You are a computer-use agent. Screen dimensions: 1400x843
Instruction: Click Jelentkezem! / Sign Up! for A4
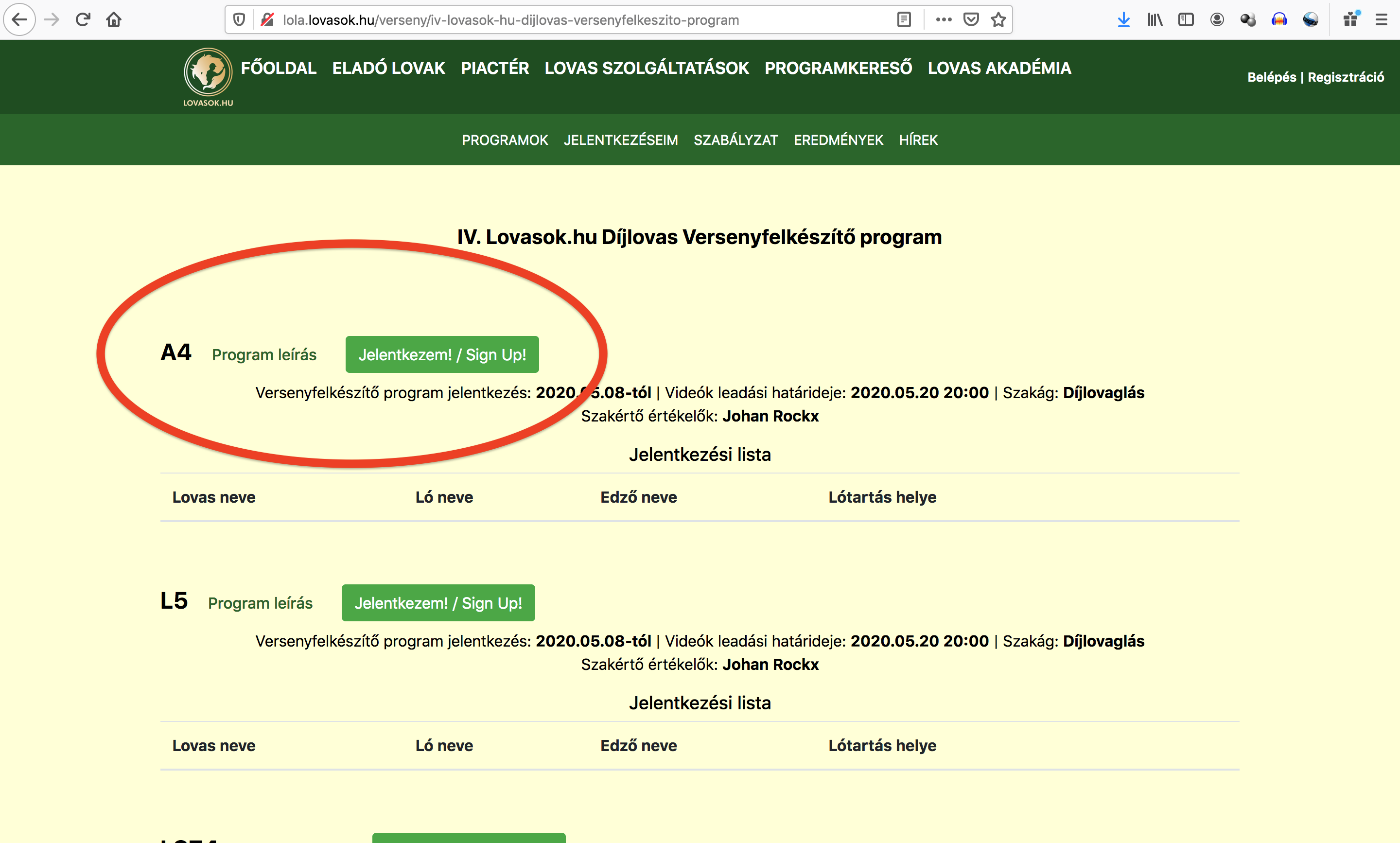[x=442, y=354]
